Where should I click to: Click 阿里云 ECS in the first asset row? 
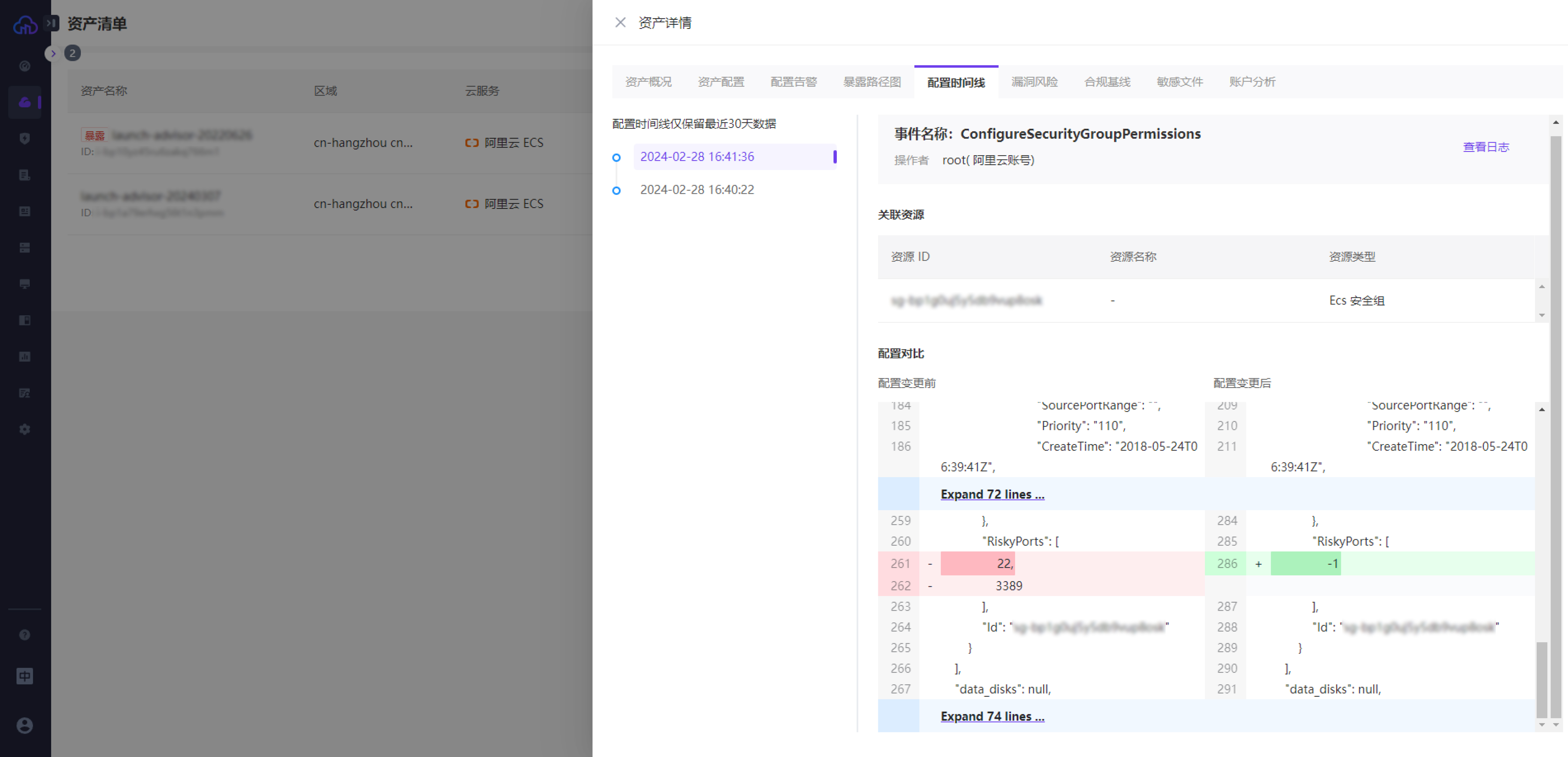(x=514, y=143)
